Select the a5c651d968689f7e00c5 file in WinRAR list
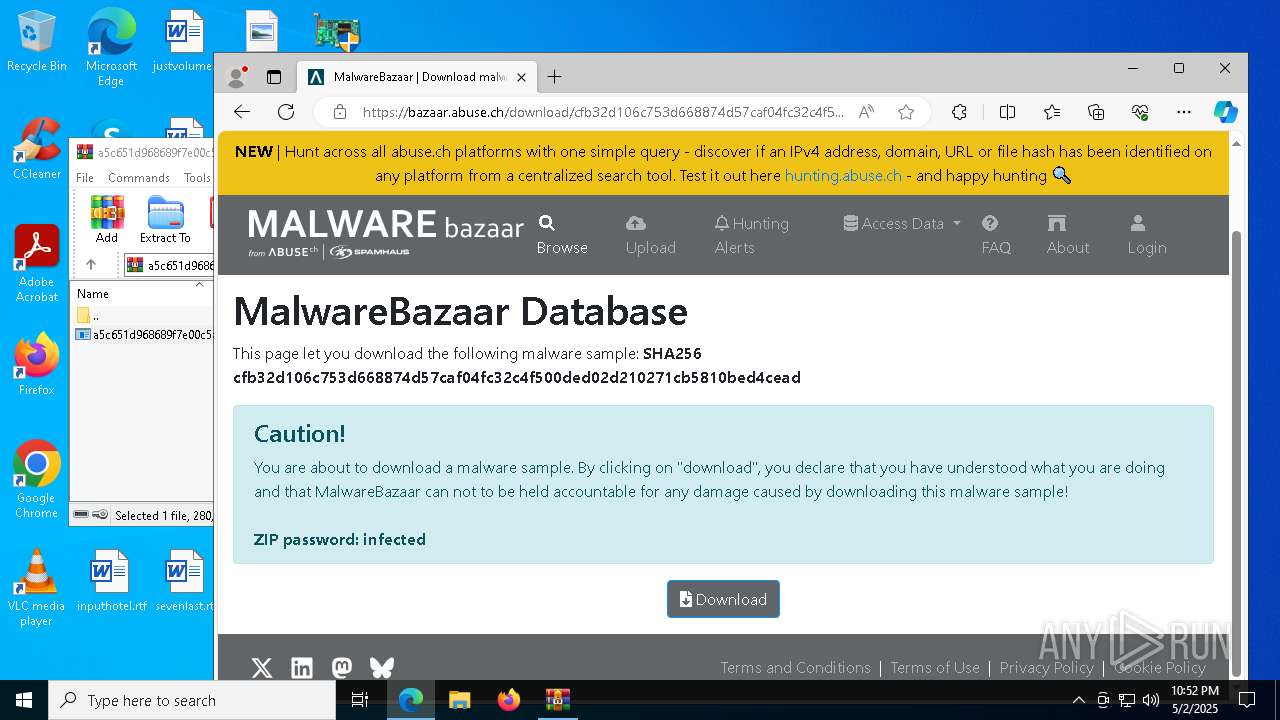The image size is (1280, 720). [x=143, y=335]
